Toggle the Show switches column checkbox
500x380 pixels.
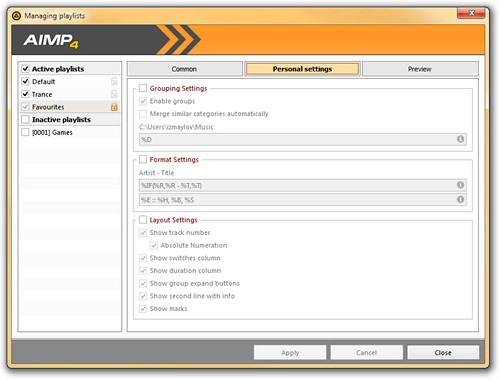click(x=143, y=258)
